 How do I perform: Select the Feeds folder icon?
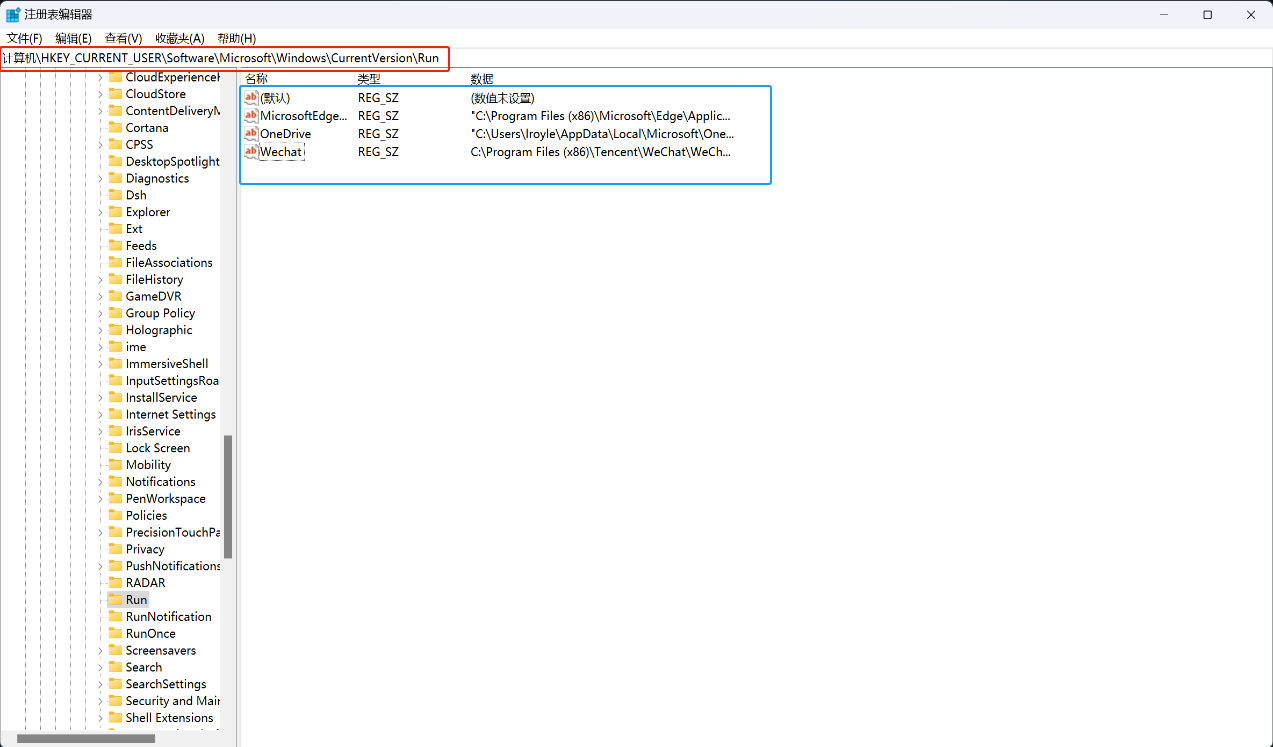(x=115, y=245)
